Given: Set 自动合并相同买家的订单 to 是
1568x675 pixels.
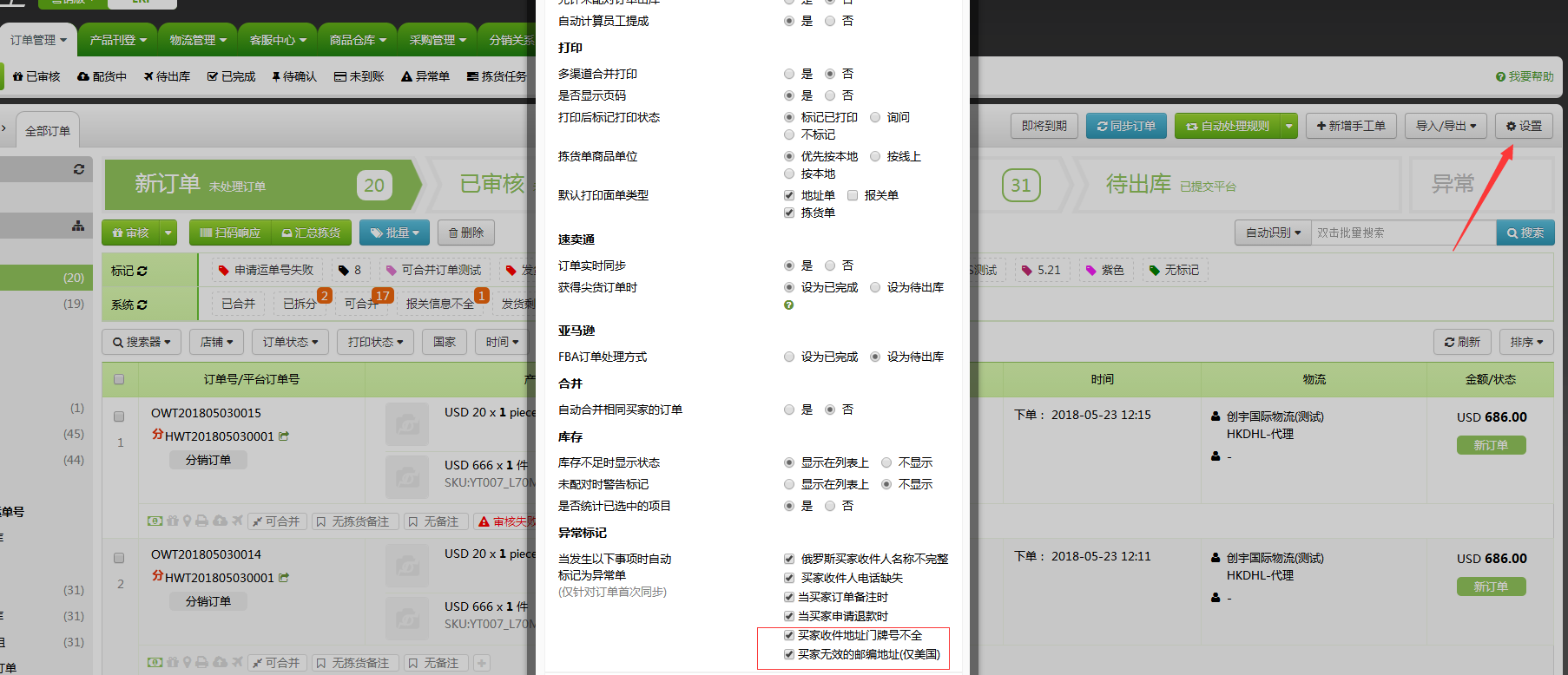Looking at the screenshot, I should [x=789, y=410].
